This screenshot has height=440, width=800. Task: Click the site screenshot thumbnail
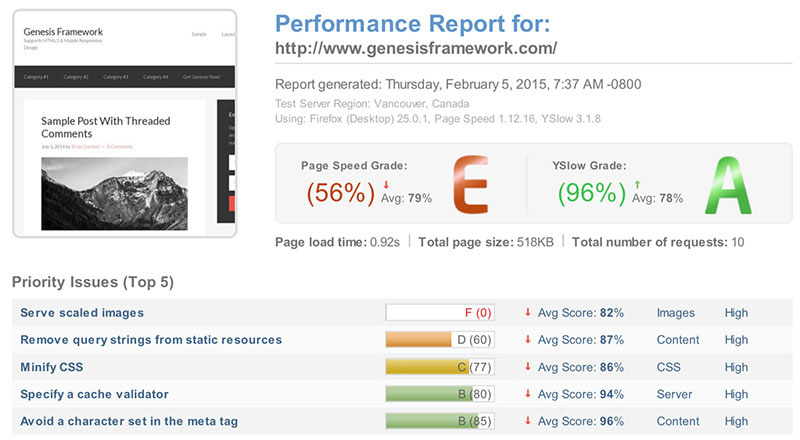pyautogui.click(x=124, y=123)
